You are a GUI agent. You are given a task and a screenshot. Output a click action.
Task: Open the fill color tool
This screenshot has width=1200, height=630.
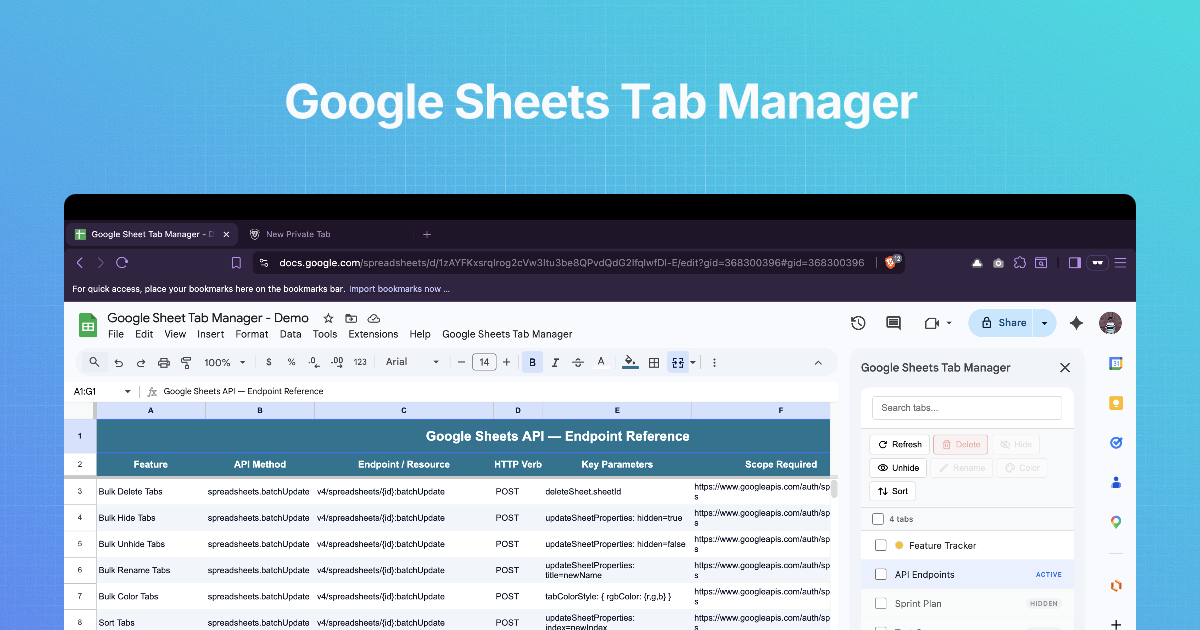(629, 362)
